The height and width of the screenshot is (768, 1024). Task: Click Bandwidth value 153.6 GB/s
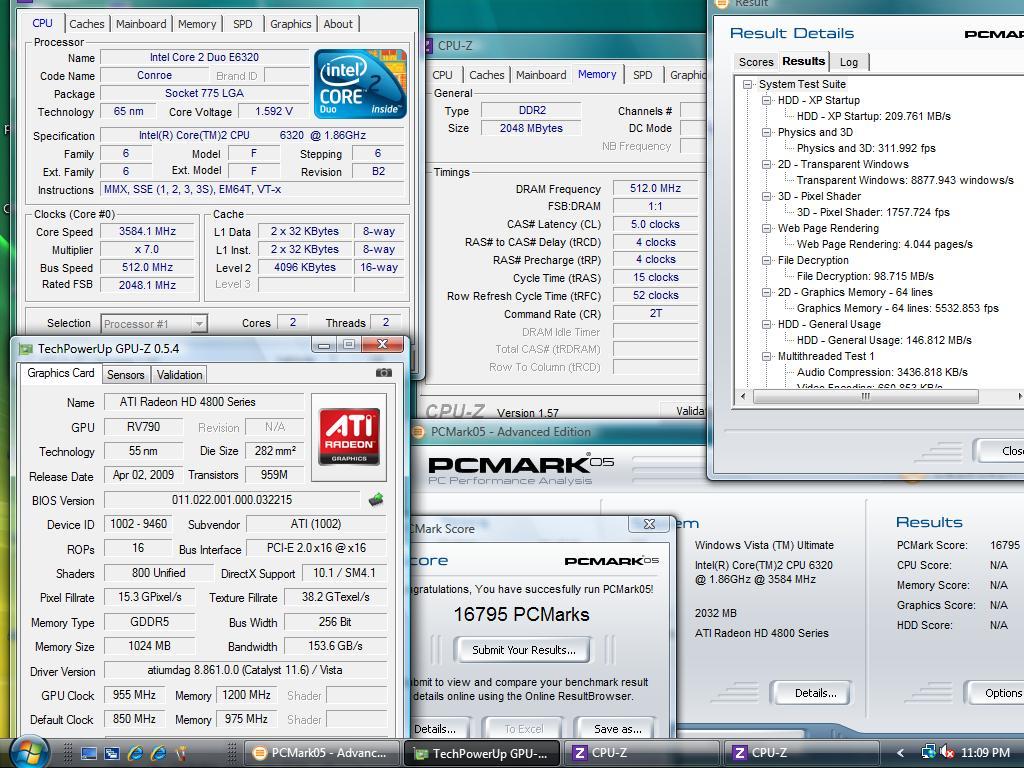335,646
